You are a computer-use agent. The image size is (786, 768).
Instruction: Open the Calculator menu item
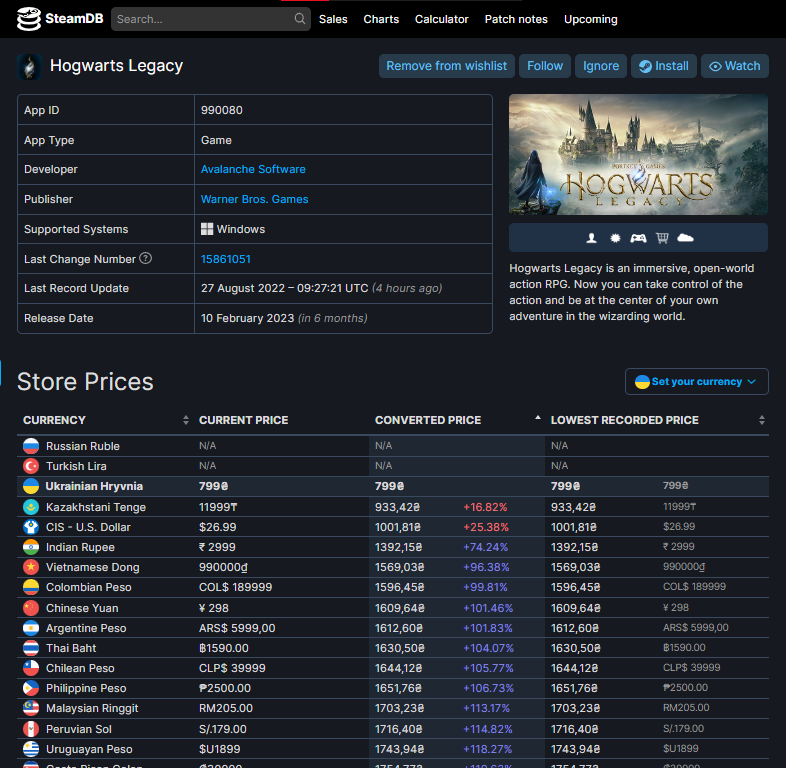click(442, 19)
